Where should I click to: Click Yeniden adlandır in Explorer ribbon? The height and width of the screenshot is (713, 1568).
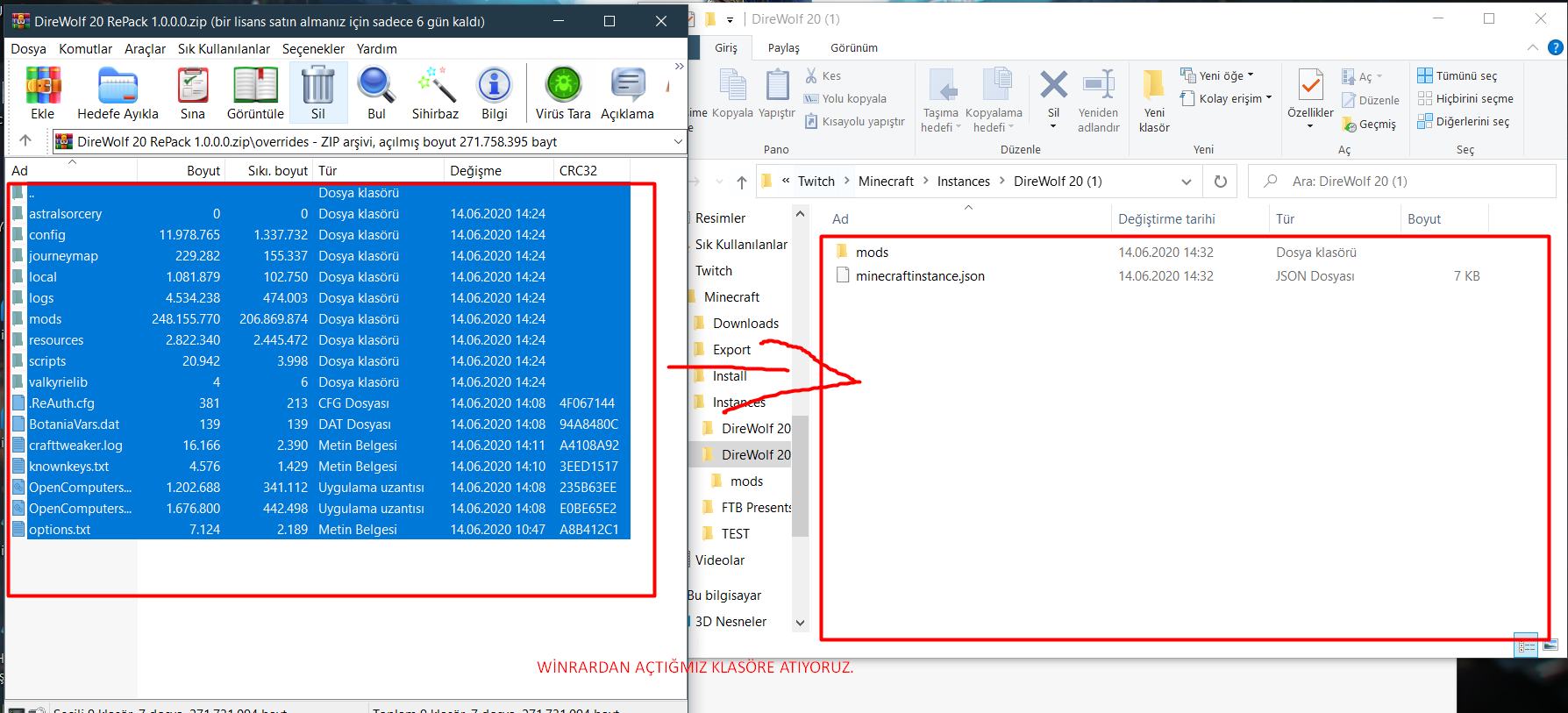(1099, 101)
